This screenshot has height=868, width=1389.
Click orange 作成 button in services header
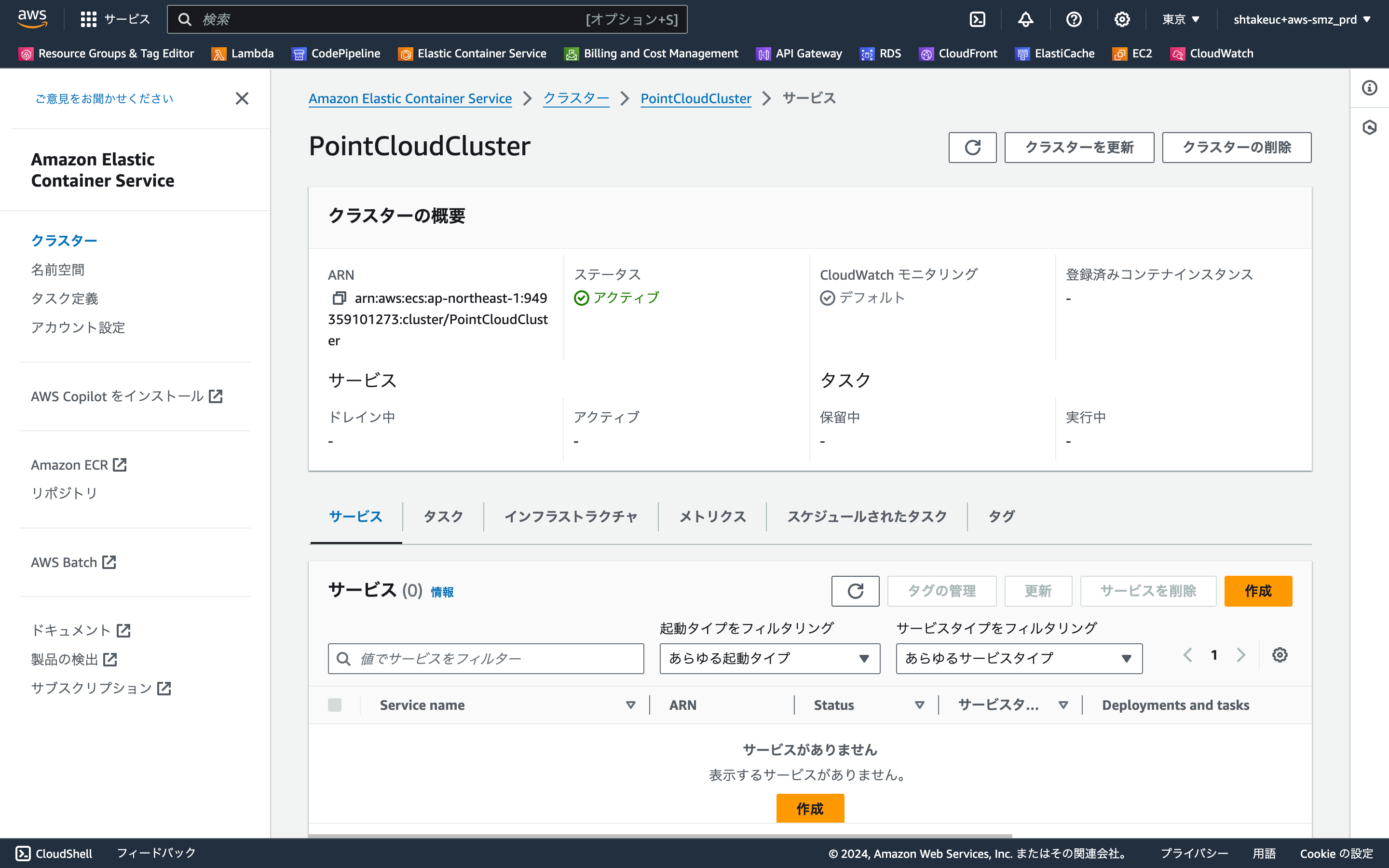pyautogui.click(x=1258, y=591)
